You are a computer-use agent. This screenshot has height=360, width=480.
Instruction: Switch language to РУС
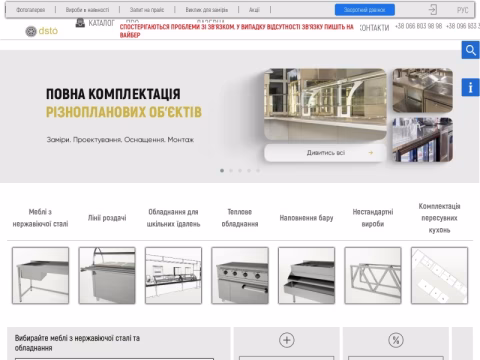tap(463, 10)
